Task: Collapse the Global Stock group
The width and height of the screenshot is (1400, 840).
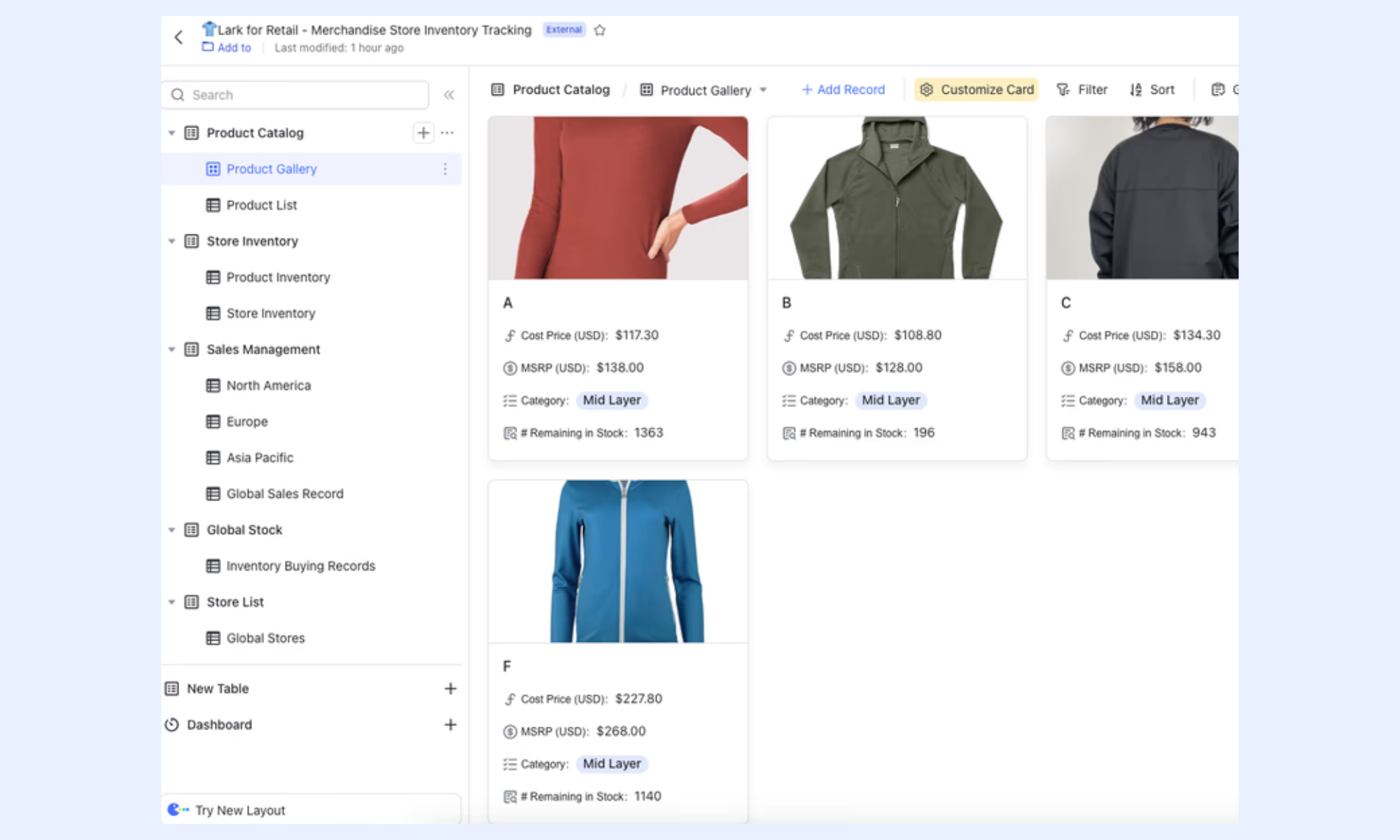Action: tap(171, 530)
